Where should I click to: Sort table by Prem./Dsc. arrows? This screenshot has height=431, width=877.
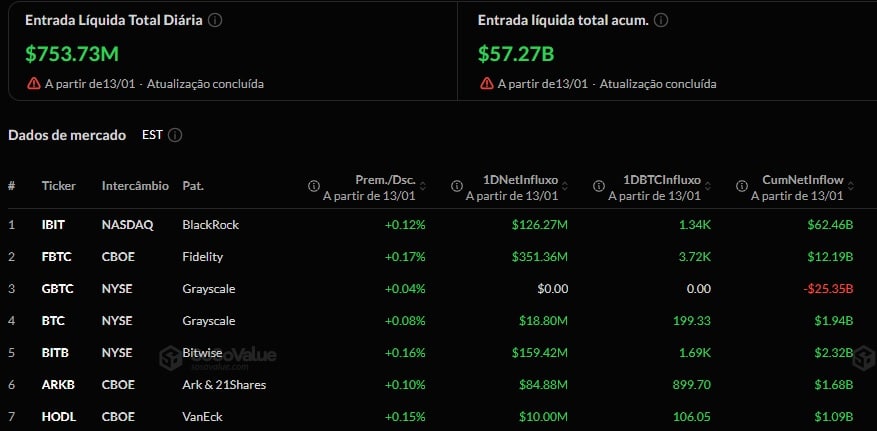421,186
